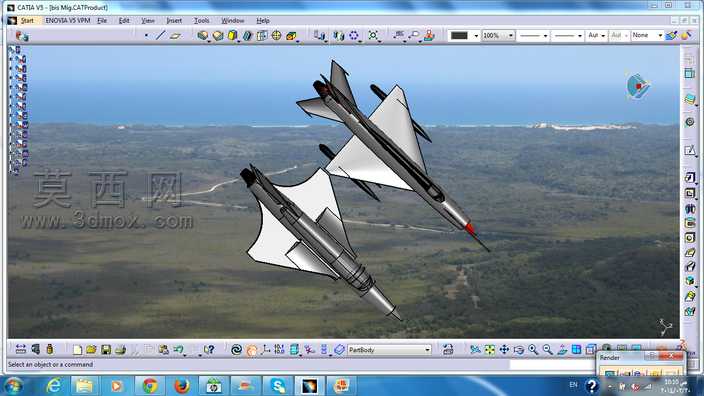This screenshot has height=396, width=704.
Task: Click the What's This help cursor icon
Action: (209, 350)
